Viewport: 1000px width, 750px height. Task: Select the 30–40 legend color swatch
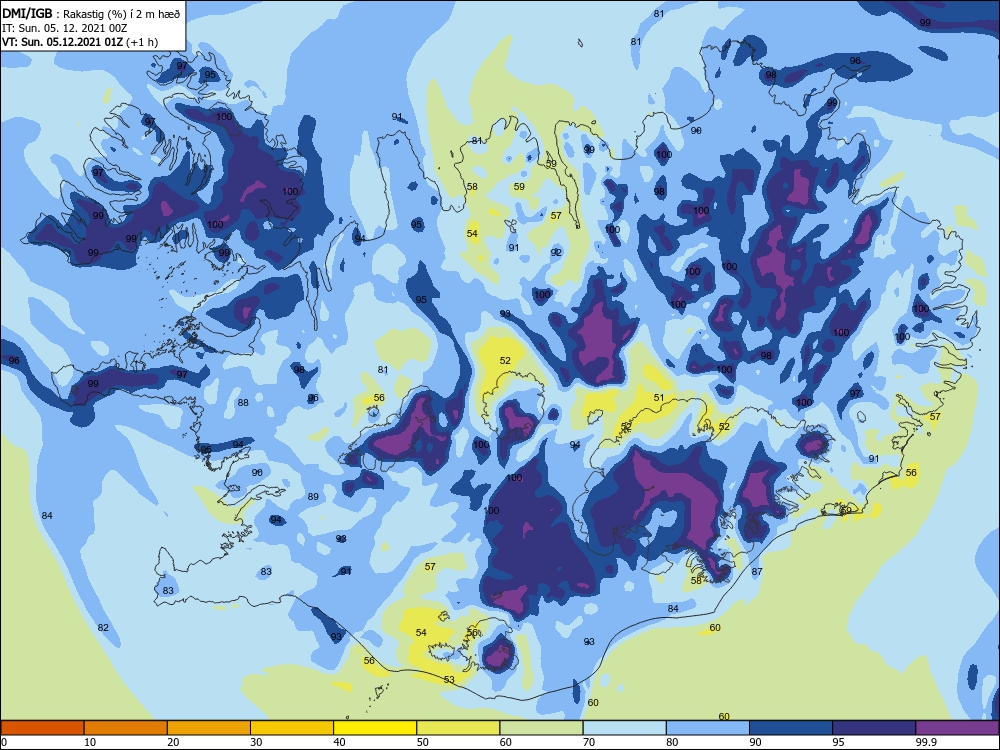pyautogui.click(x=292, y=728)
